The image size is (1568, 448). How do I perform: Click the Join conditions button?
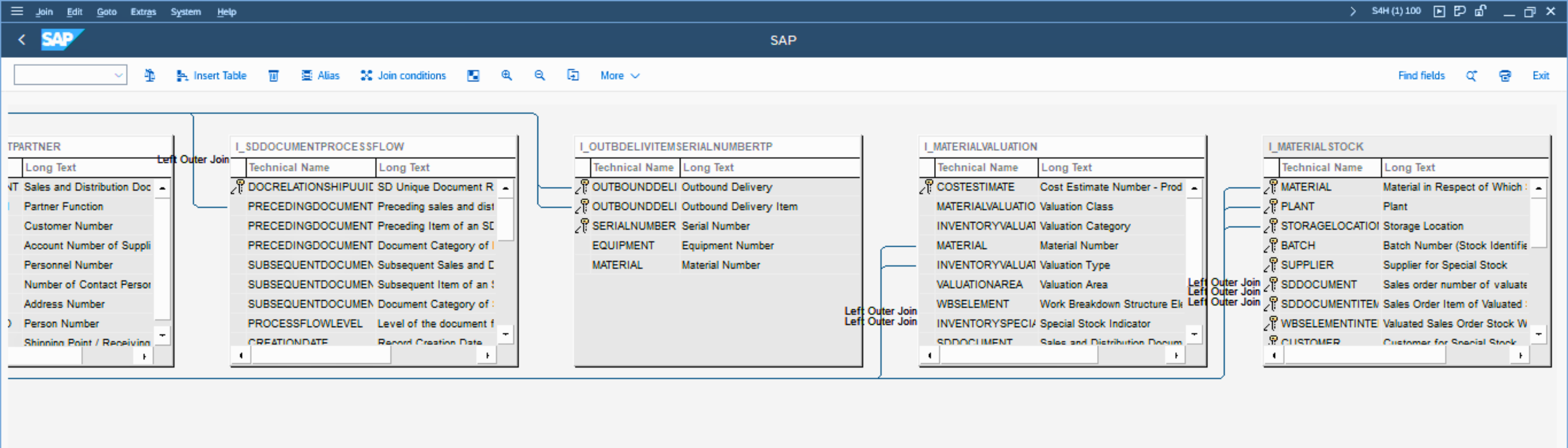pyautogui.click(x=403, y=75)
